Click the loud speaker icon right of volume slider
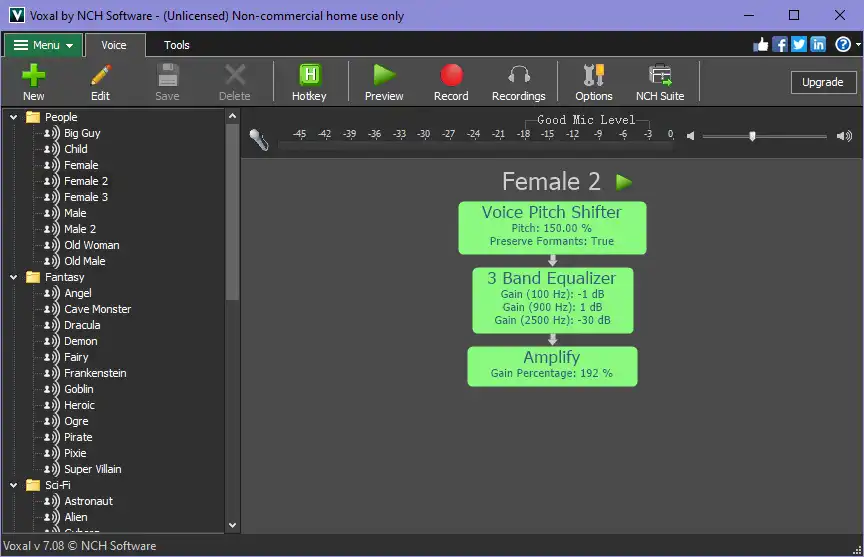The height and width of the screenshot is (557, 864). click(844, 136)
